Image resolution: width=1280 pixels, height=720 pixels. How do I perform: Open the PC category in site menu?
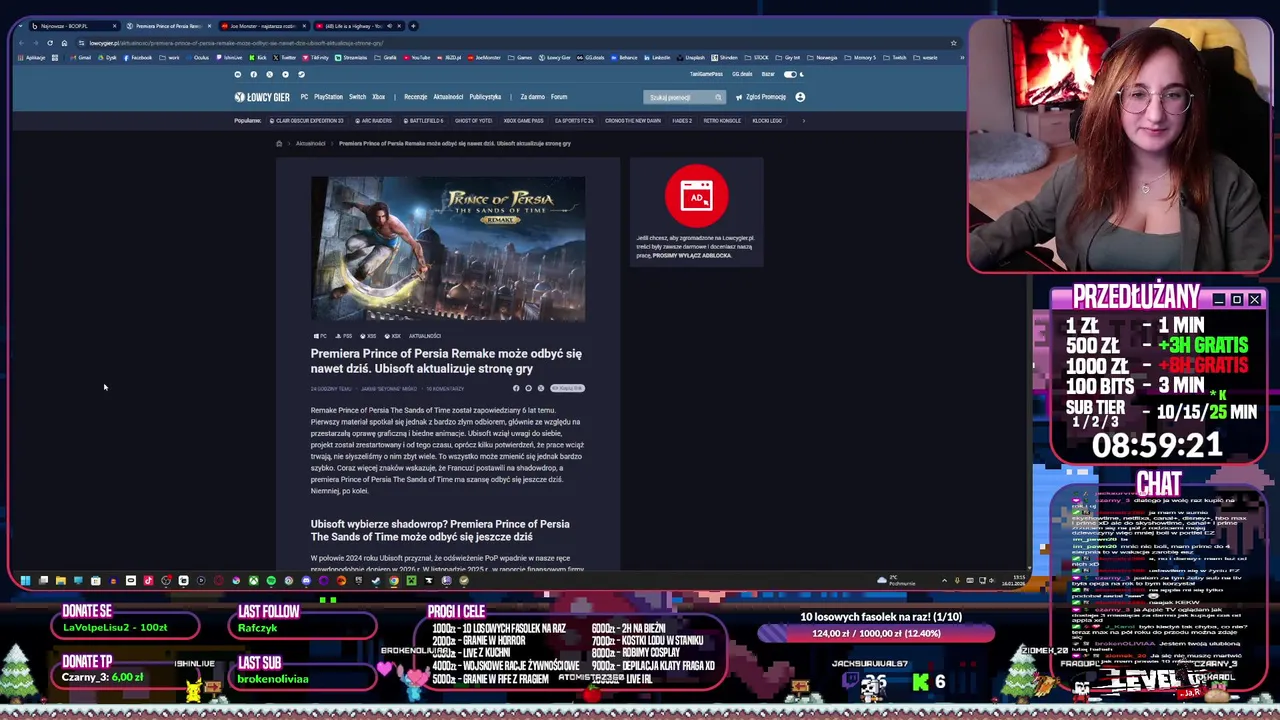[x=304, y=97]
